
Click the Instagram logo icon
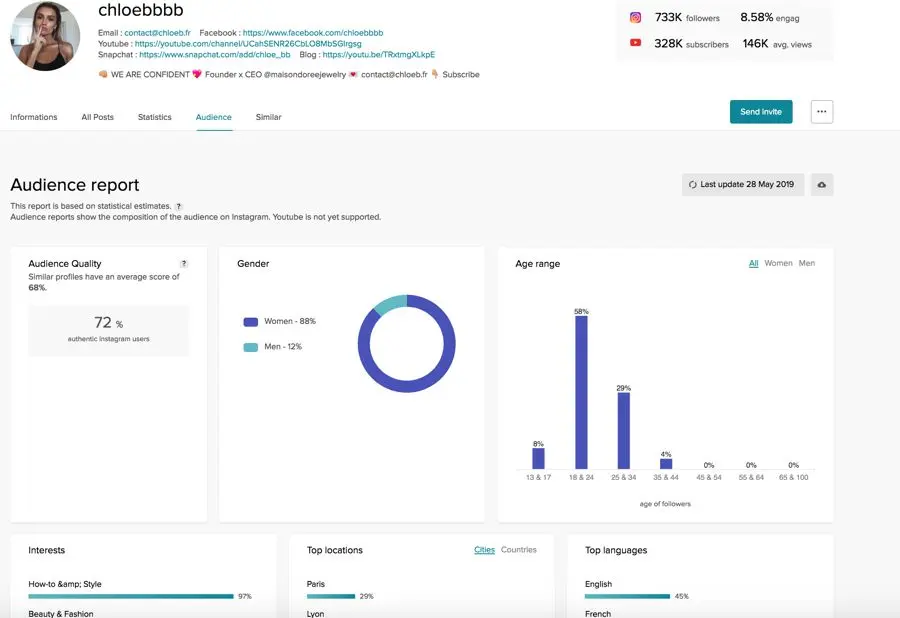point(635,18)
